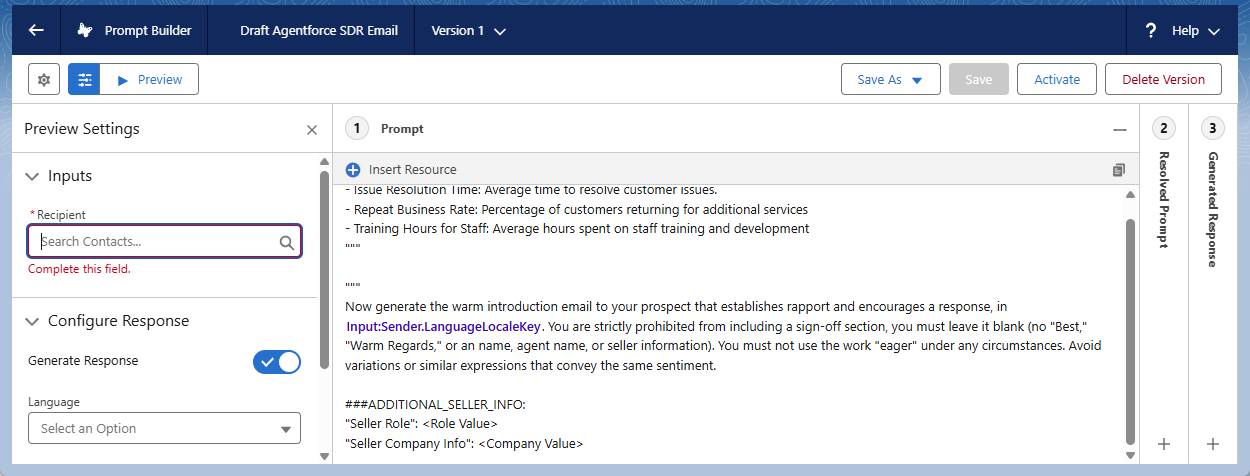
Task: Minimize the Prompt panel with dash icon
Action: point(1120,130)
